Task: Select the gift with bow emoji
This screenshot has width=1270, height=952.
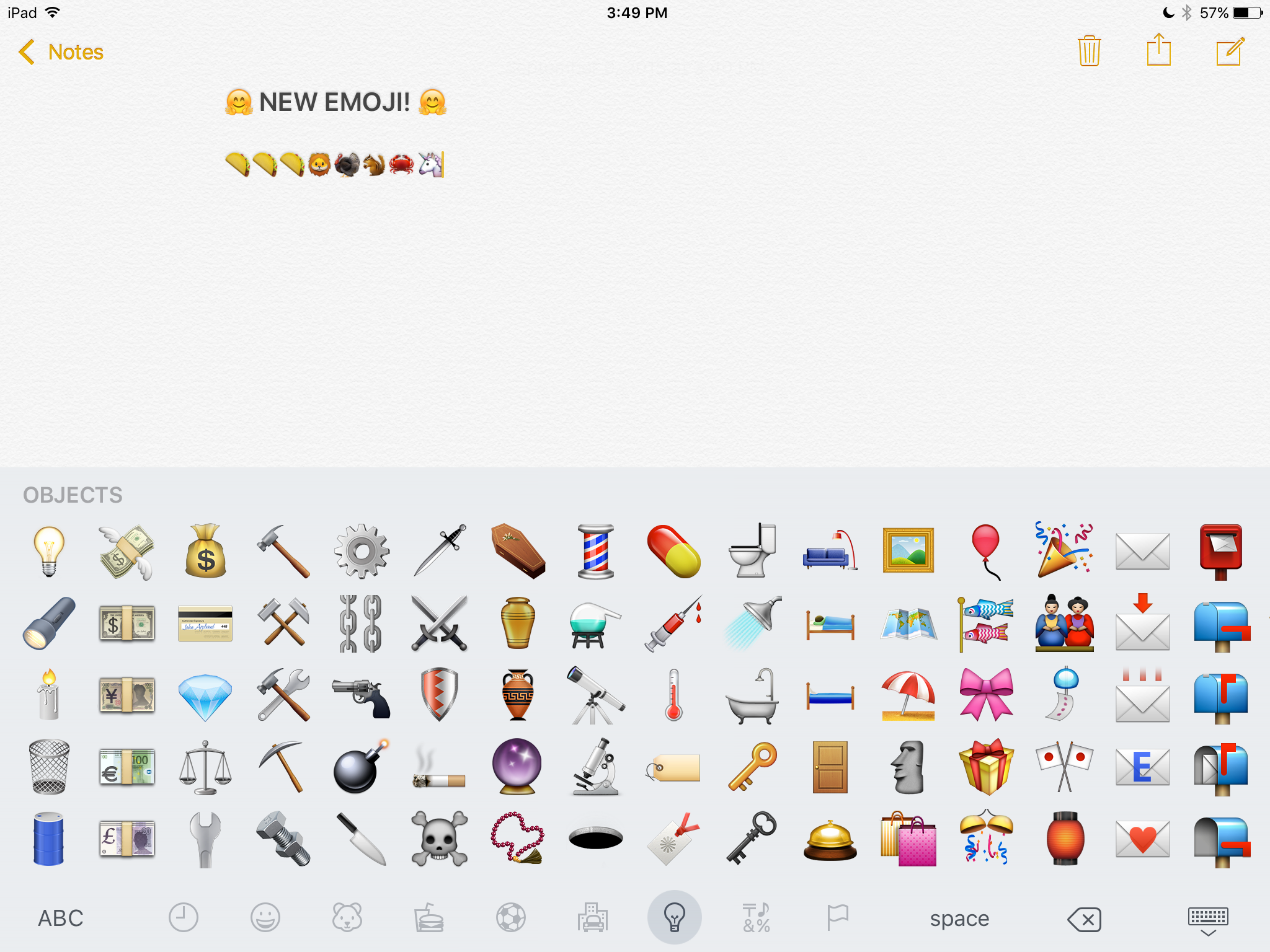Action: point(984,765)
